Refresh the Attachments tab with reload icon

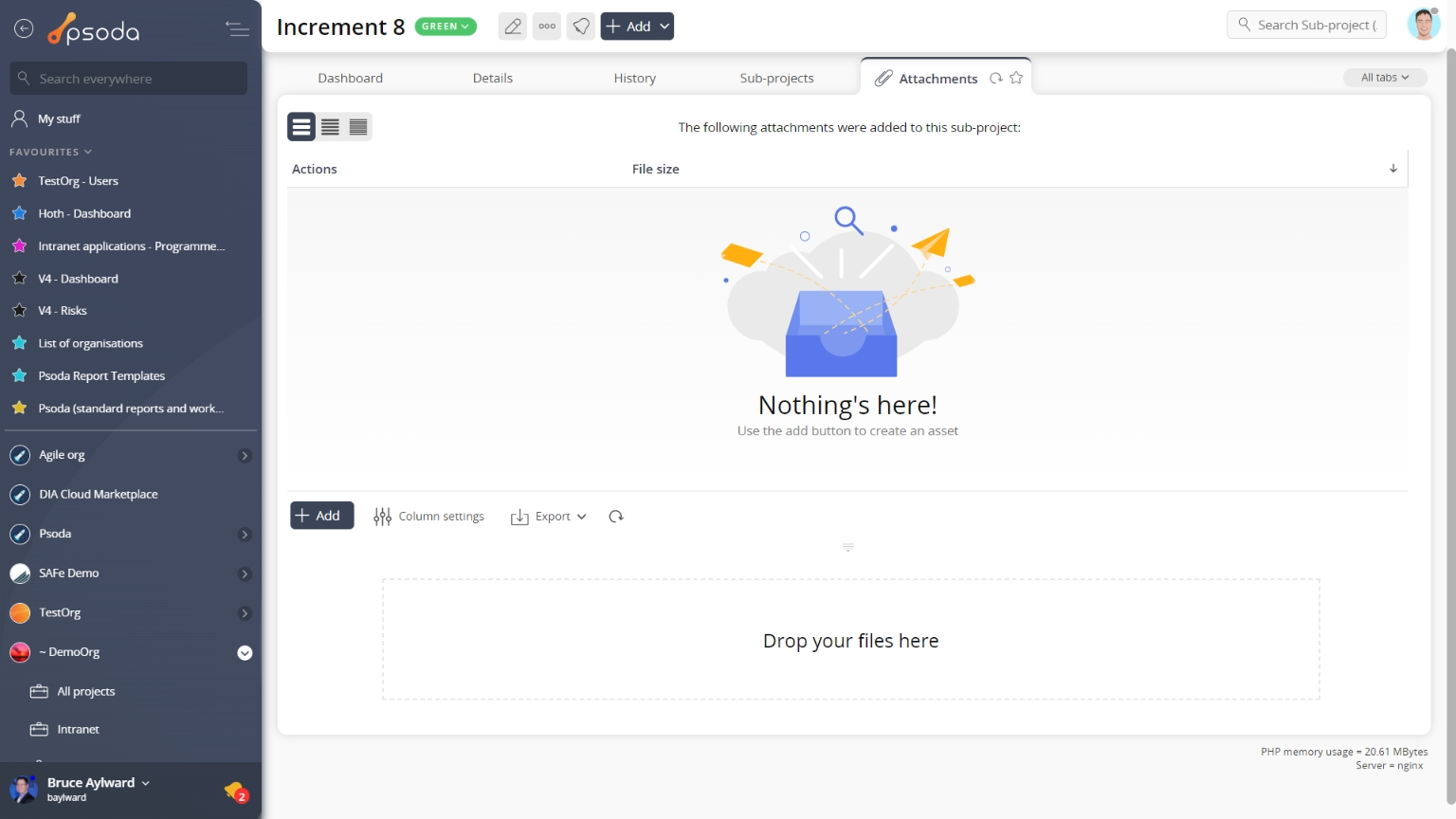coord(996,78)
